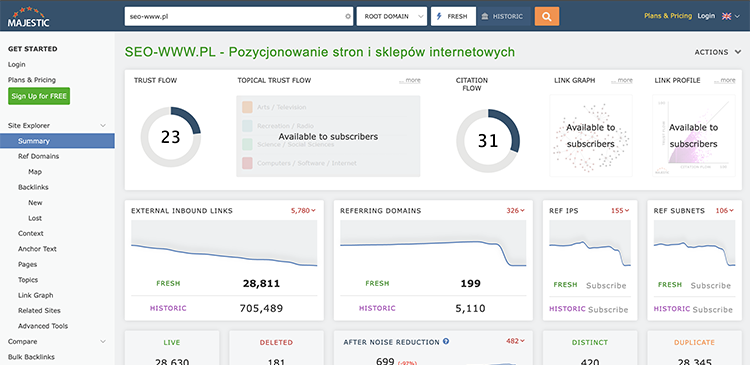
Task: Click Plans & Pricing in the top bar
Action: coord(668,16)
